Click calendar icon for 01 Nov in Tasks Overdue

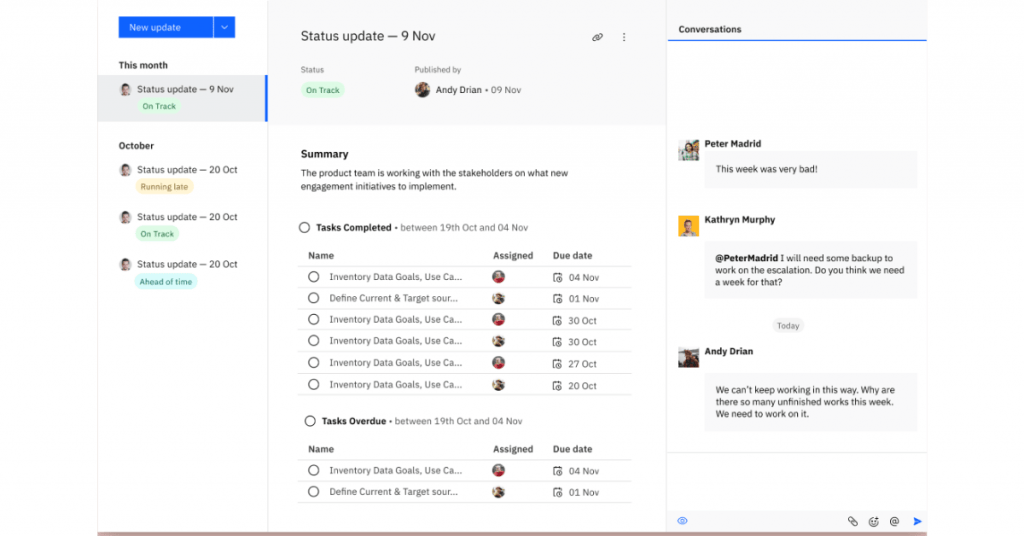(557, 492)
